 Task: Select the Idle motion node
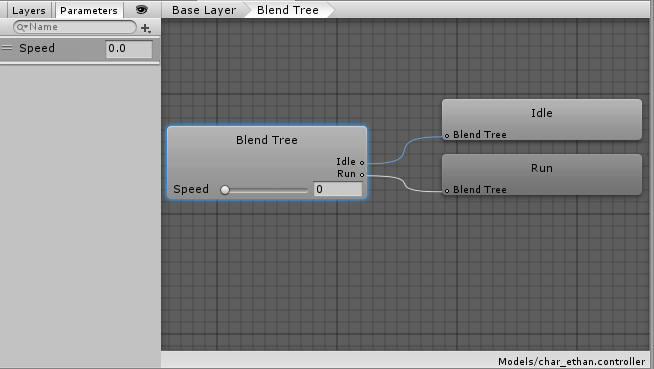(x=542, y=119)
